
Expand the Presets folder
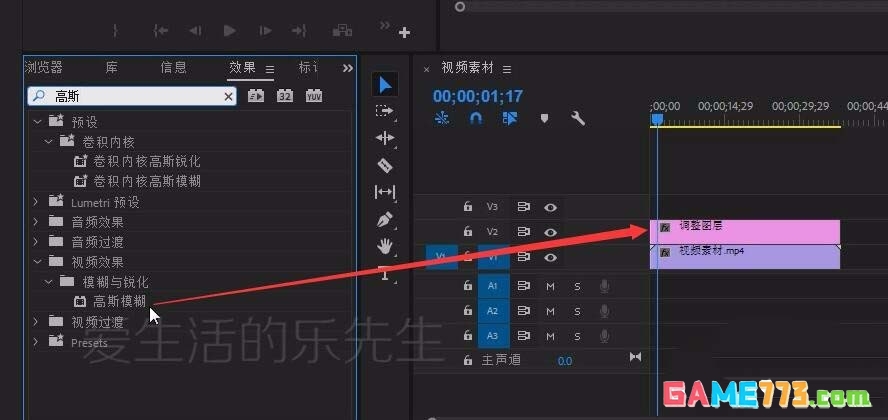coord(36,341)
